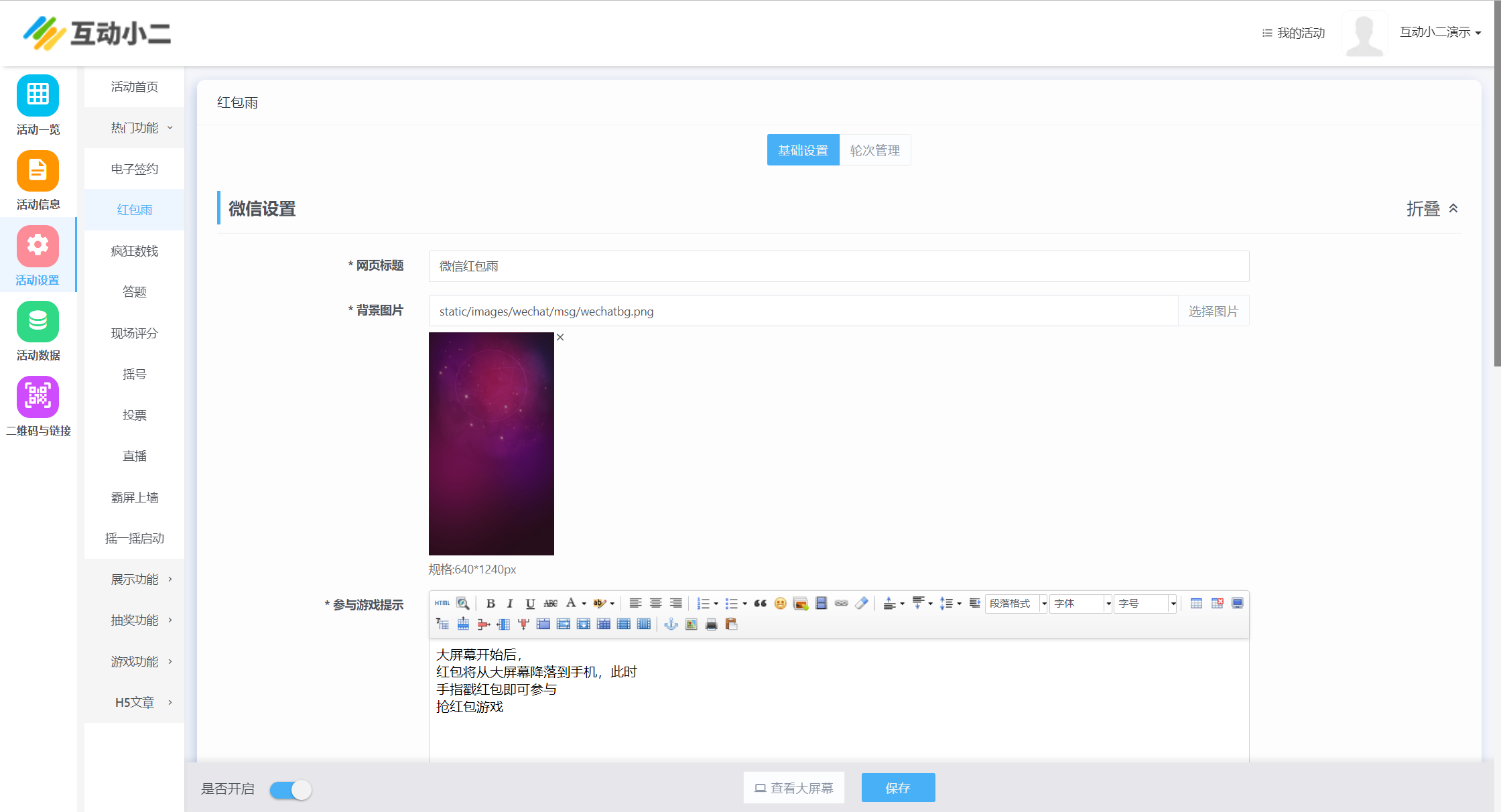
Task: Open the purple 二维码与链接 QR icon
Action: [x=38, y=397]
